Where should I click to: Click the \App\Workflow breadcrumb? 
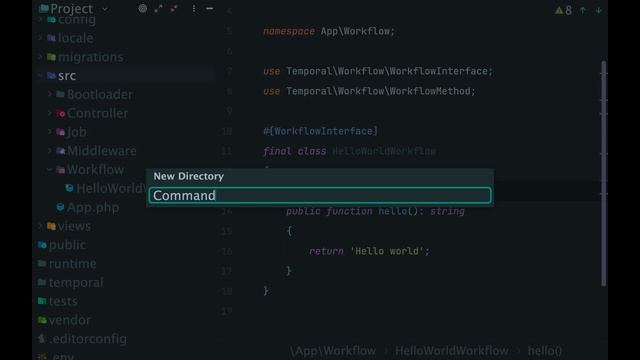[x=333, y=351]
